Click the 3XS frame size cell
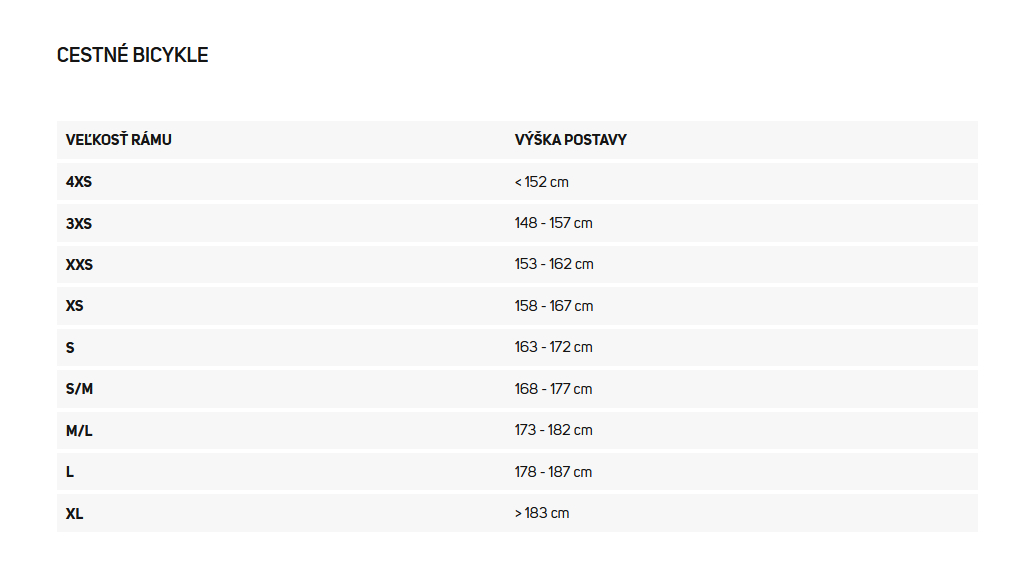The width and height of the screenshot is (1024, 570). (79, 223)
